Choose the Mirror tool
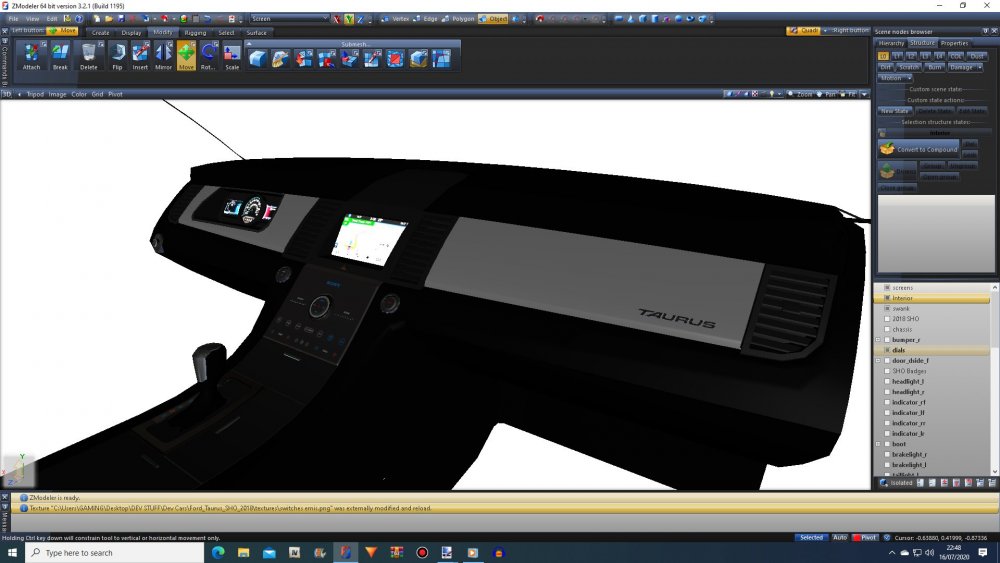This screenshot has width=1000, height=563. (163, 56)
